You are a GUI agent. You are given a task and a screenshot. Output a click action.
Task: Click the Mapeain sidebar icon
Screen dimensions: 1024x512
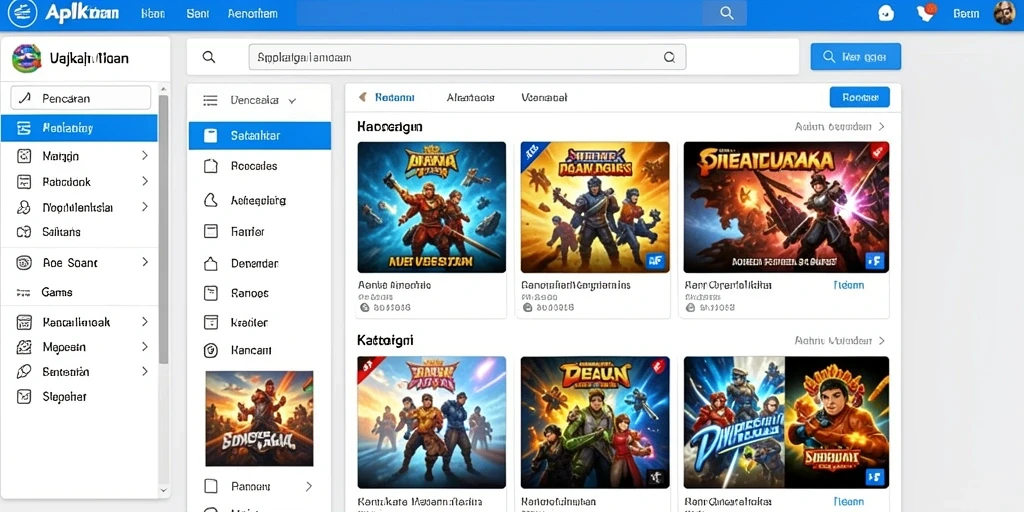(x=24, y=347)
